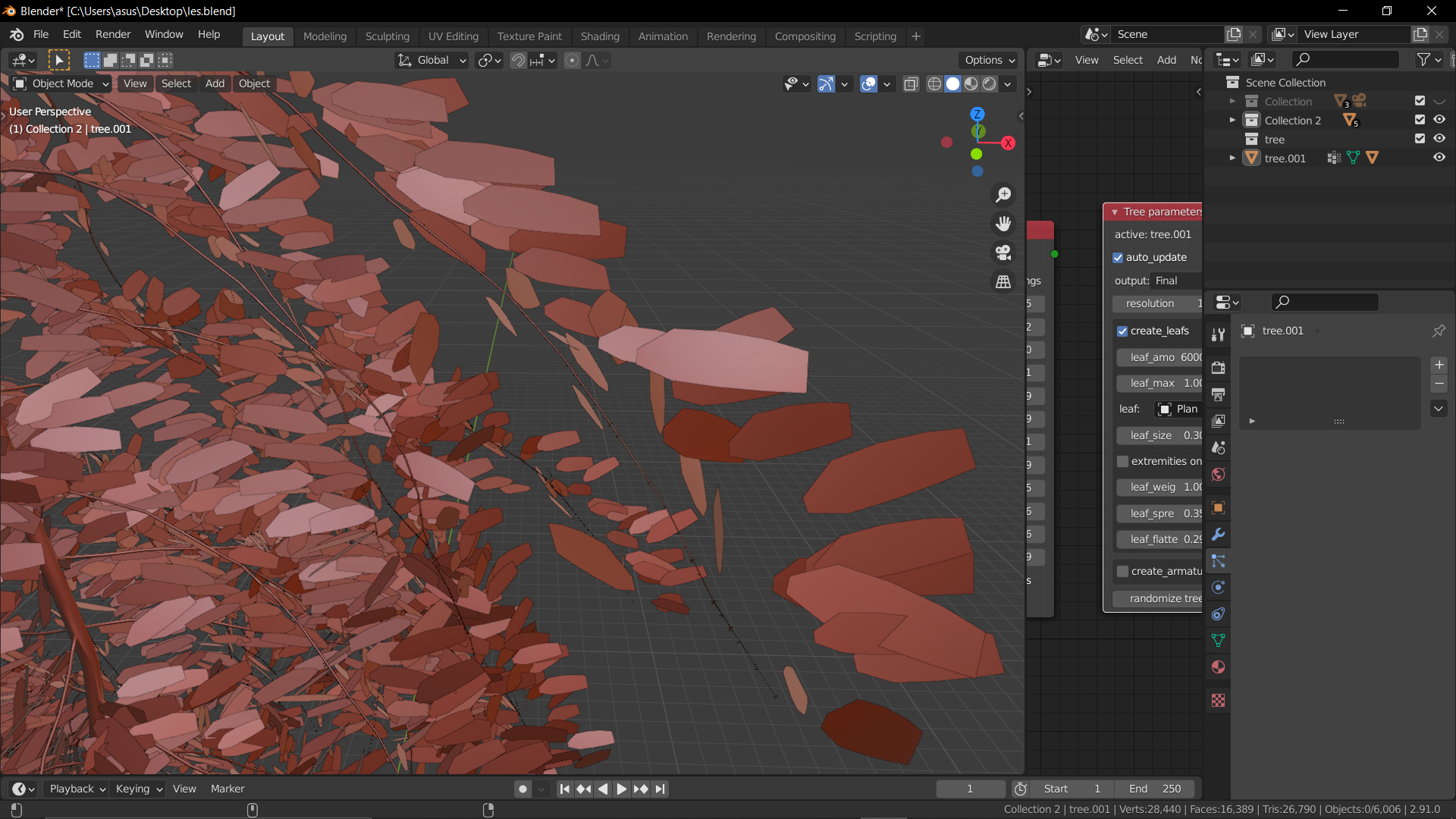The height and width of the screenshot is (819, 1456).
Task: Toggle the auto_update checkbox
Action: (x=1118, y=257)
